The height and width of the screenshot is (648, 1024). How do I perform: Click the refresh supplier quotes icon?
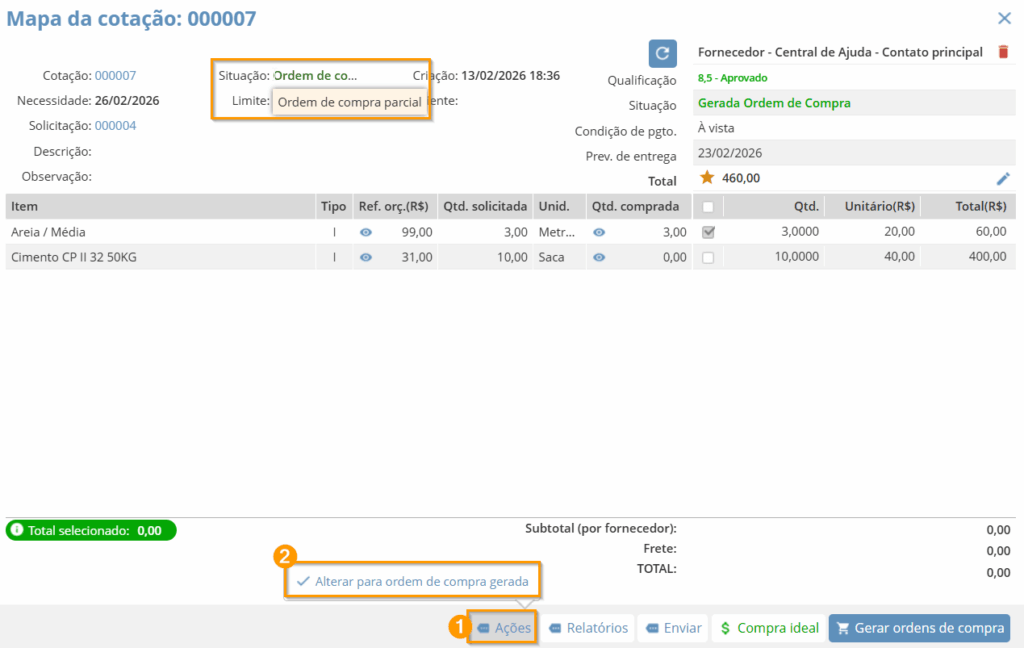click(663, 54)
